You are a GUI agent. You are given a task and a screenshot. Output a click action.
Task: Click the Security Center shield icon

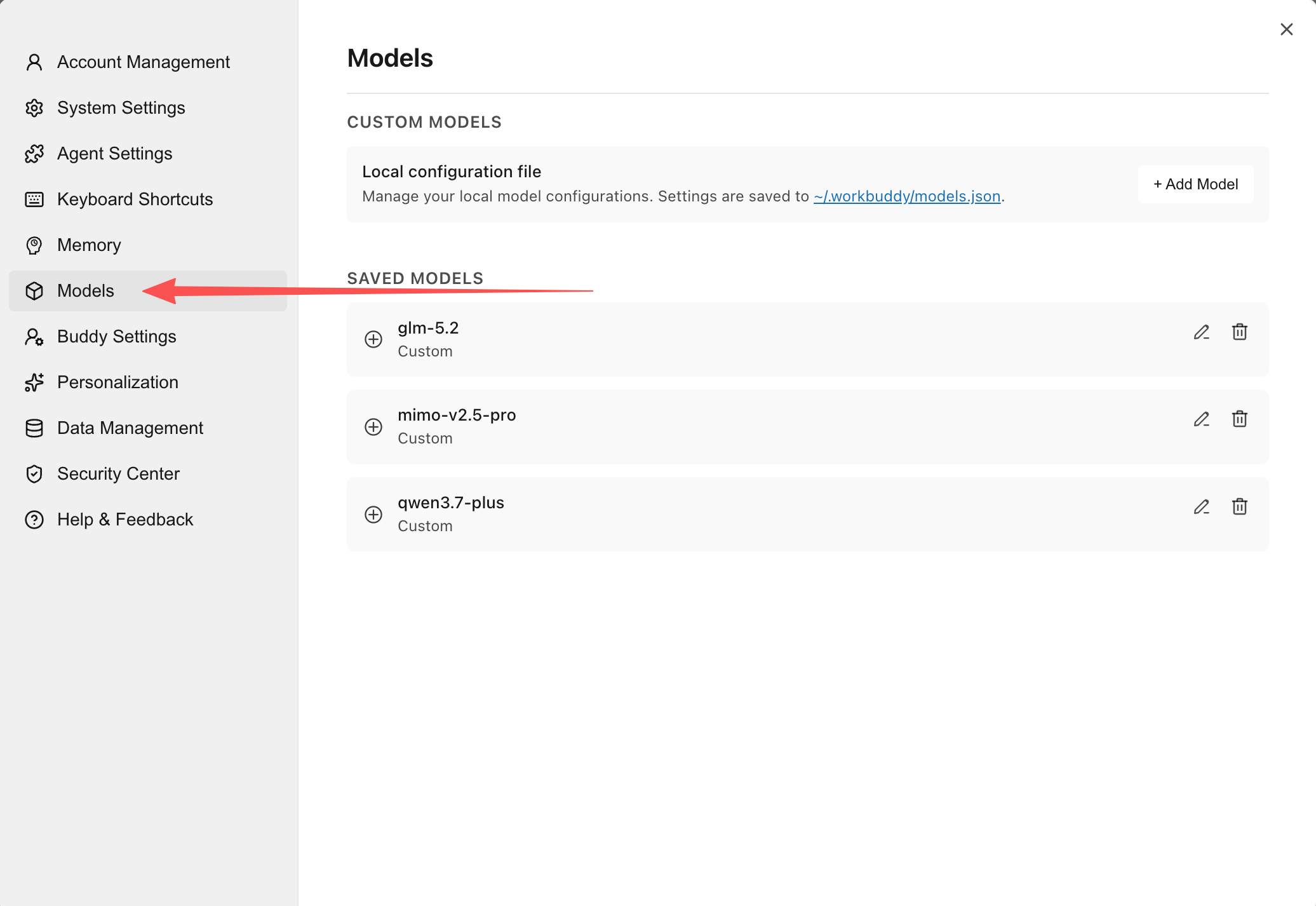tap(34, 474)
